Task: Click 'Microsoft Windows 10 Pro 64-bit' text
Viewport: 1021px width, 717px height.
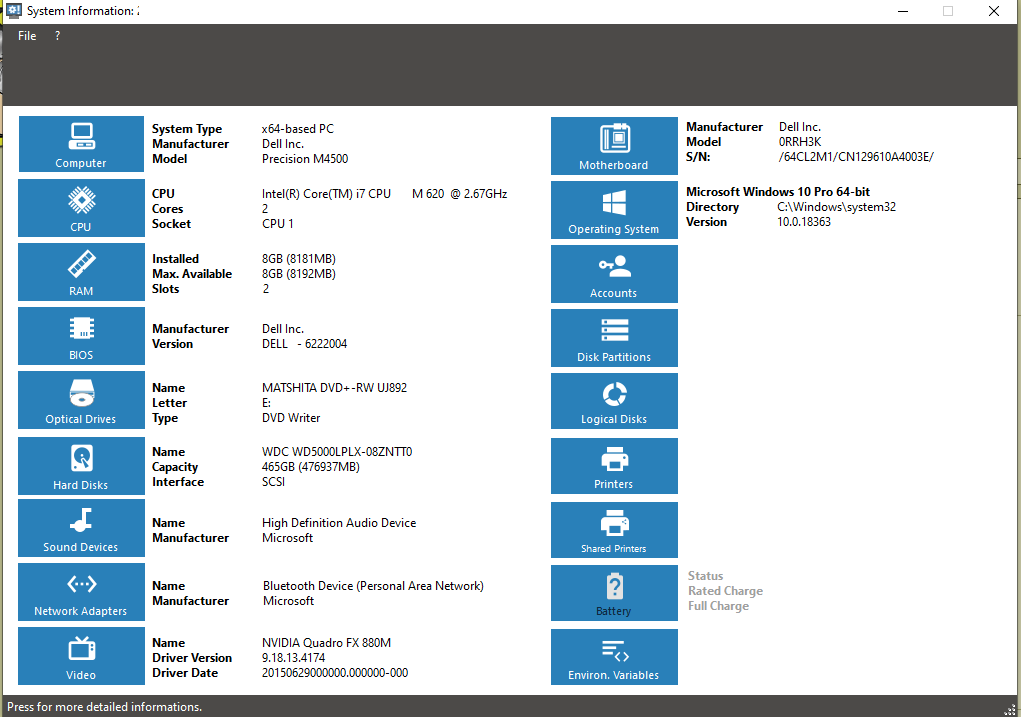Action: tap(777, 192)
